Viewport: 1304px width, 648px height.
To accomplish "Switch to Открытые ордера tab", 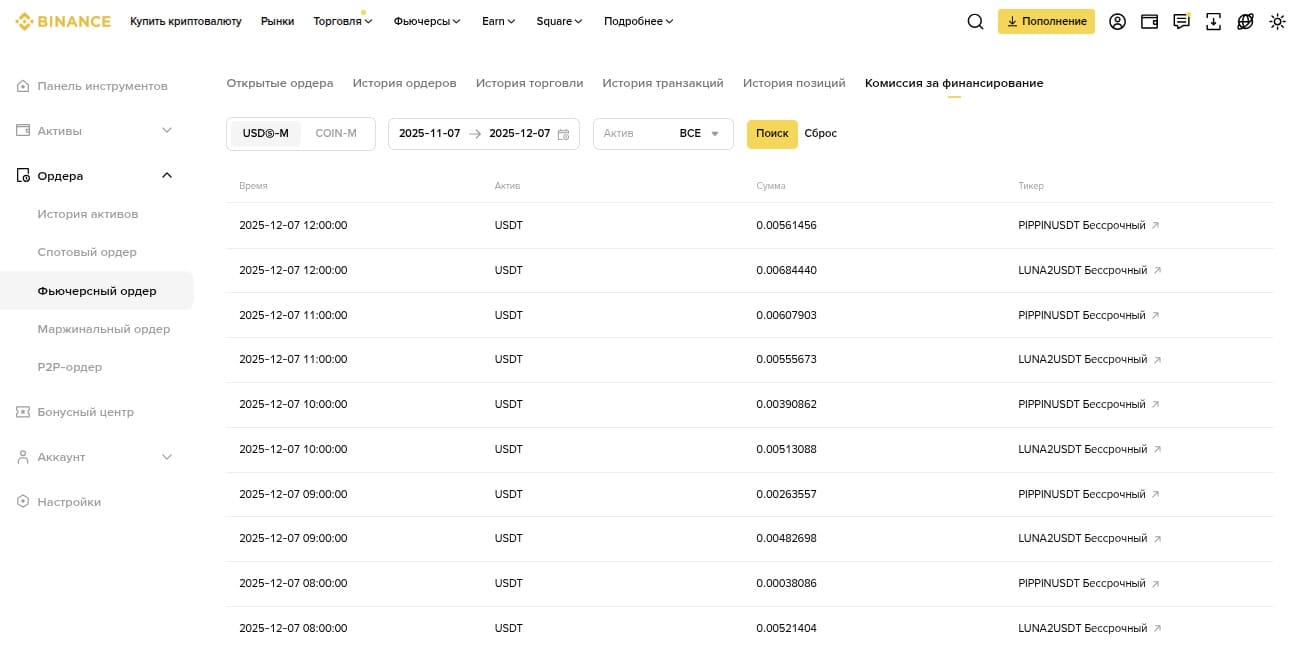I will click(280, 83).
